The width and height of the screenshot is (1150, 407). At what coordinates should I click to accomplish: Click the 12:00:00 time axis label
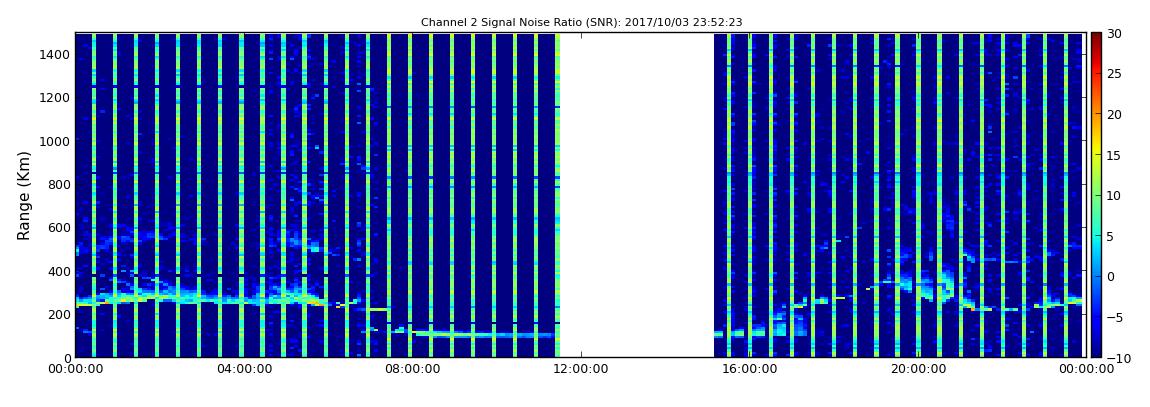point(583,370)
